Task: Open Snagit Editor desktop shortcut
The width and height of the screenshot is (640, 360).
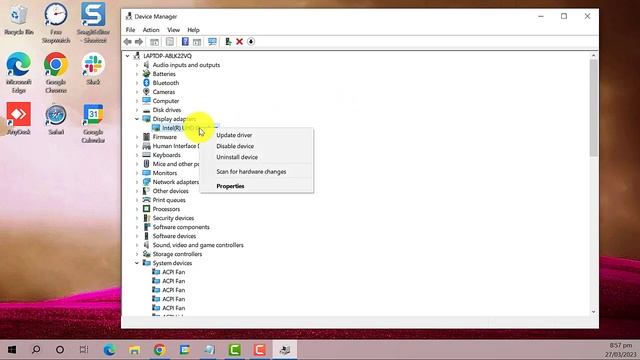Action: point(93,23)
